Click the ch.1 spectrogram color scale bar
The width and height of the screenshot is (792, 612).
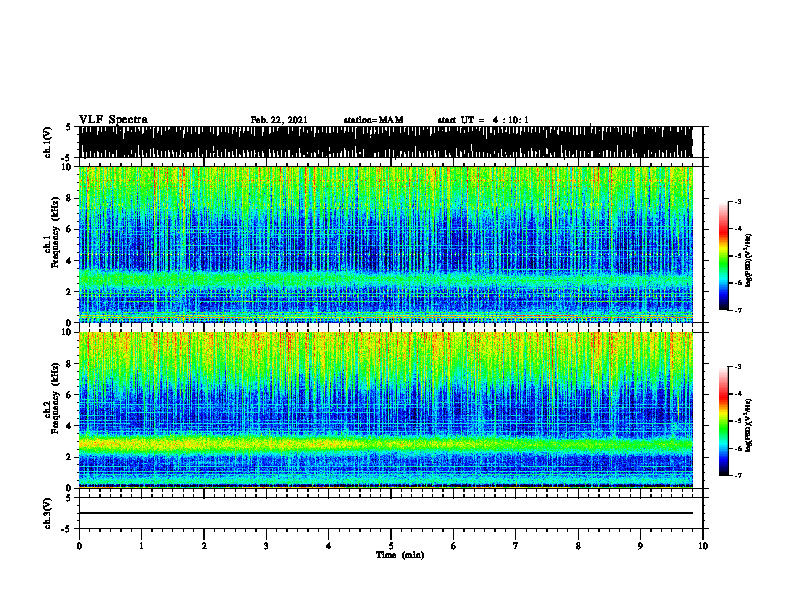tap(724, 256)
